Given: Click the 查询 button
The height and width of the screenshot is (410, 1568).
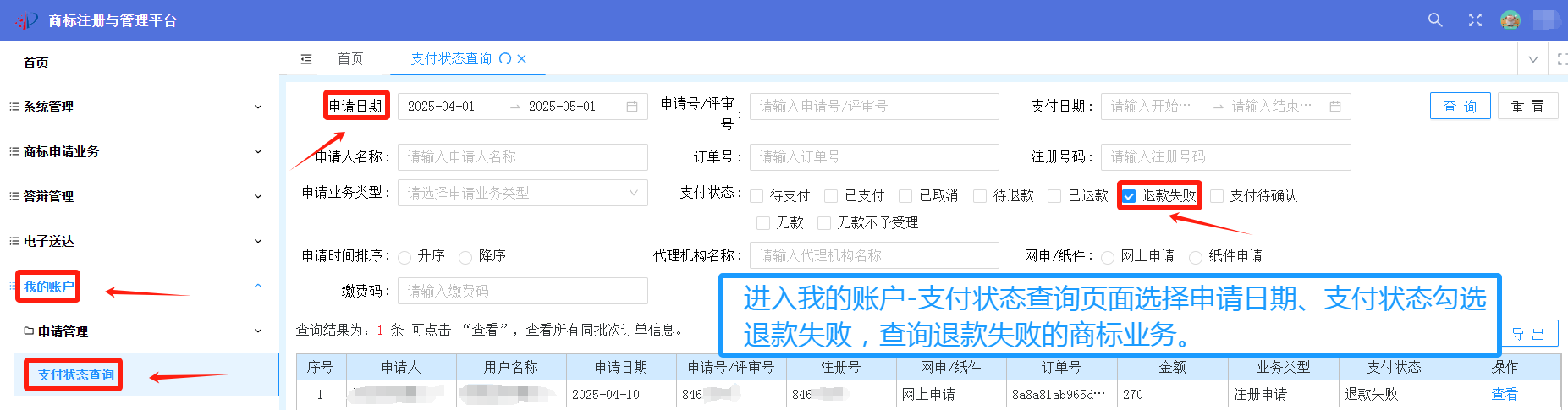Looking at the screenshot, I should [x=1460, y=107].
